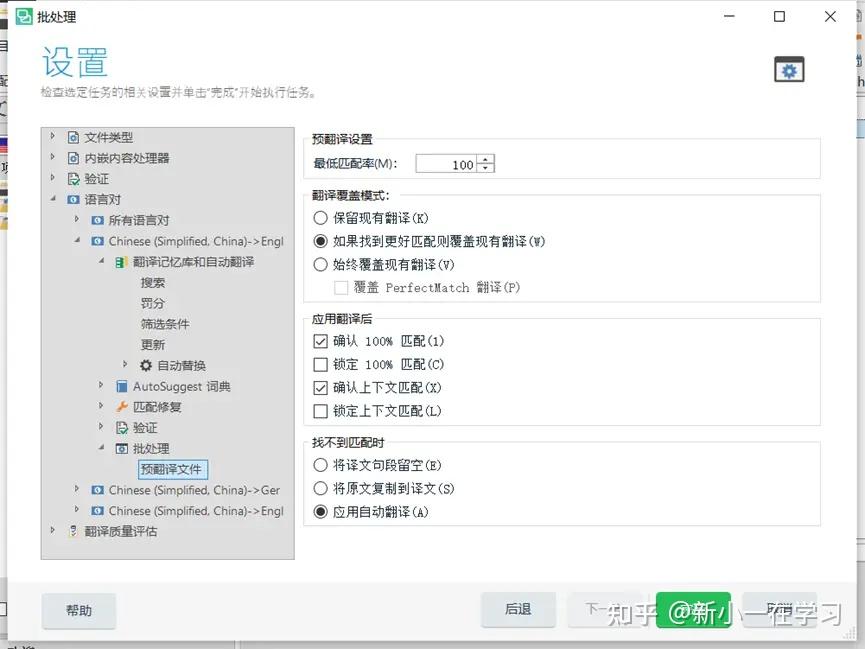
Task: Select 始终覆盖现有翻译 radio button
Action: tap(321, 265)
